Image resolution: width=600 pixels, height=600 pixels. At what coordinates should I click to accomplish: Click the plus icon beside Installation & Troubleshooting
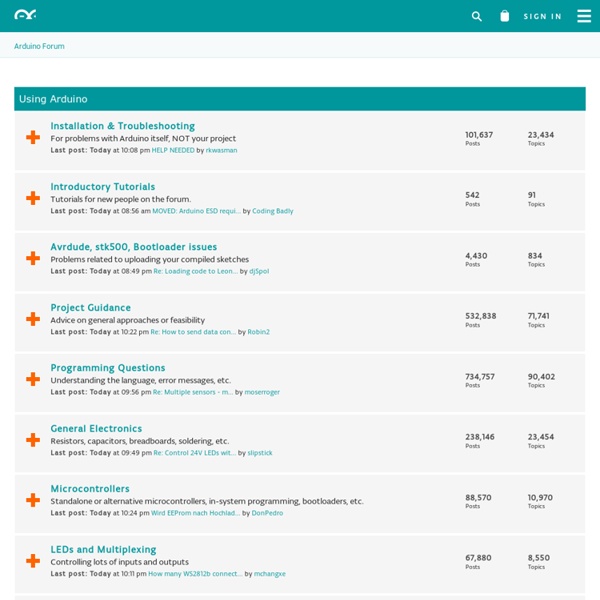[33, 137]
